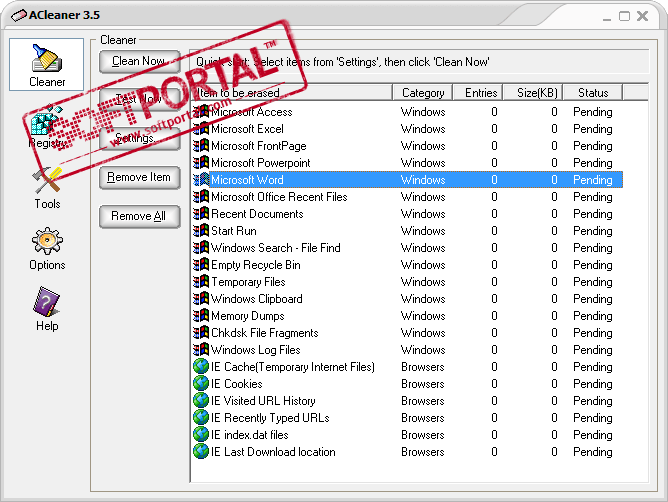Screen dimensions: 668x502
Task: Click the Chkdsk File Fragments row icon
Action: coord(201,333)
